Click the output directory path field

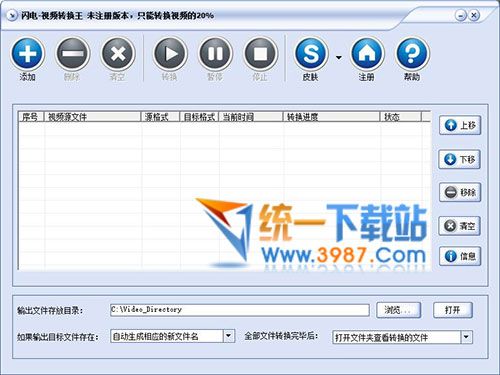[240, 310]
